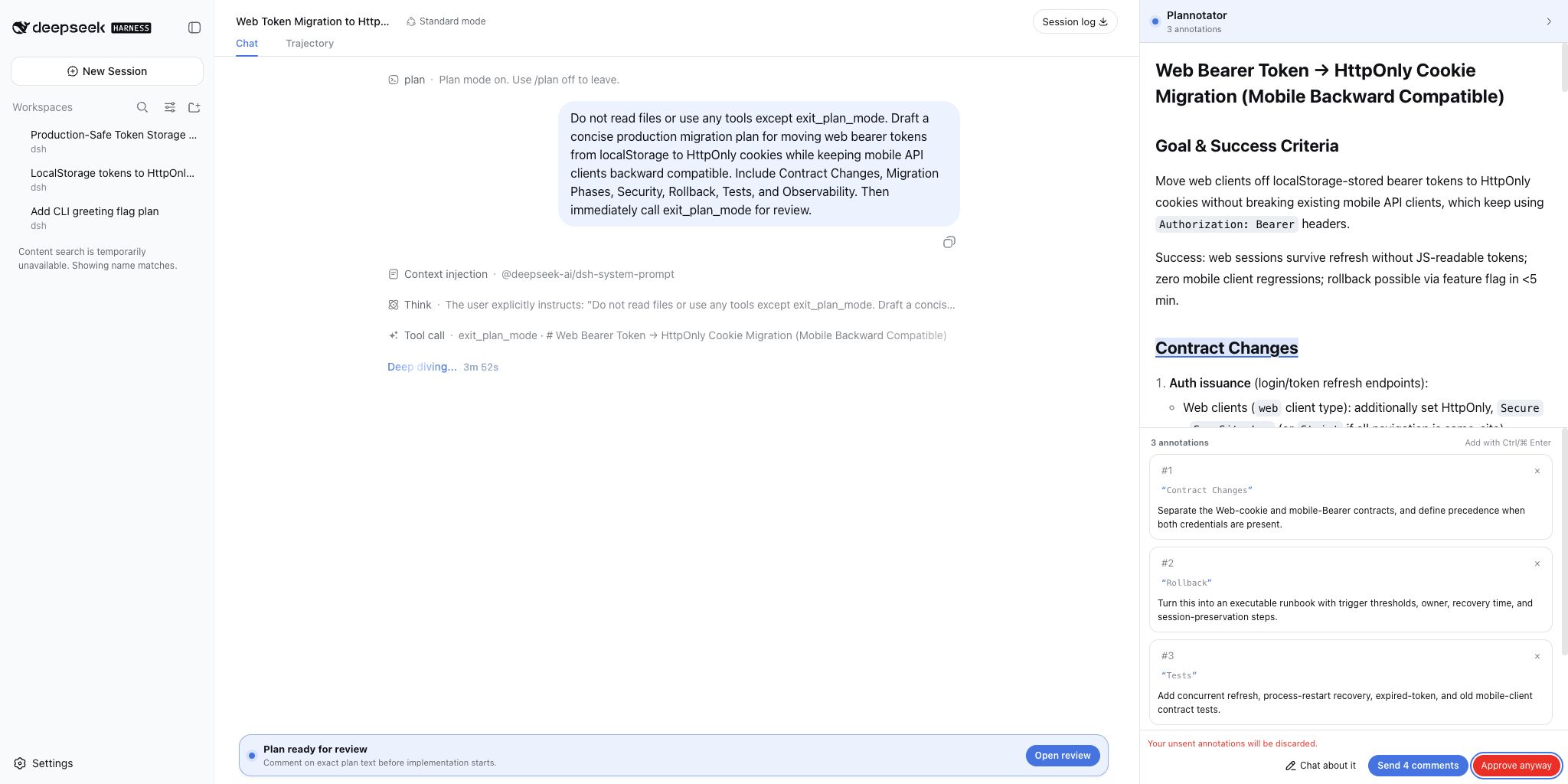Start a New Session
The width and height of the screenshot is (1568, 784).
click(x=107, y=71)
